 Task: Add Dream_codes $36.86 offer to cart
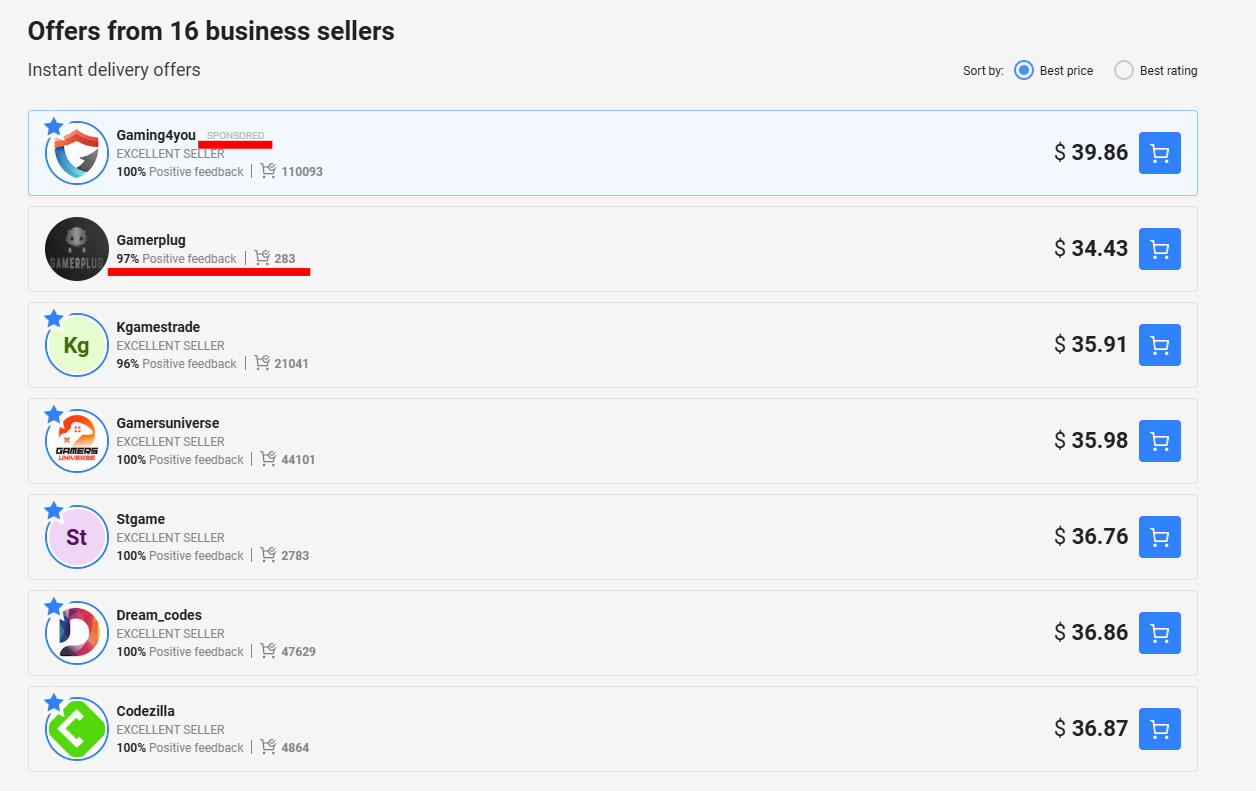[x=1160, y=633]
